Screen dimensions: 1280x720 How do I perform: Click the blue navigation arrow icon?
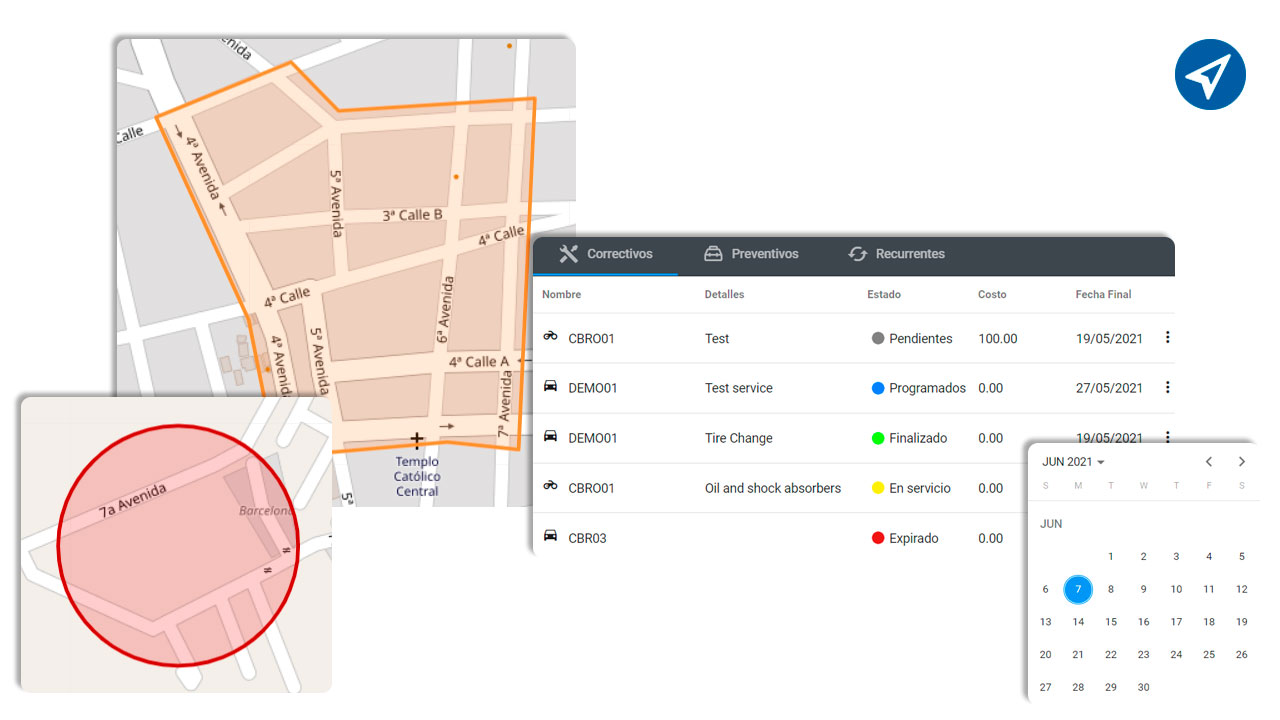click(x=1210, y=74)
